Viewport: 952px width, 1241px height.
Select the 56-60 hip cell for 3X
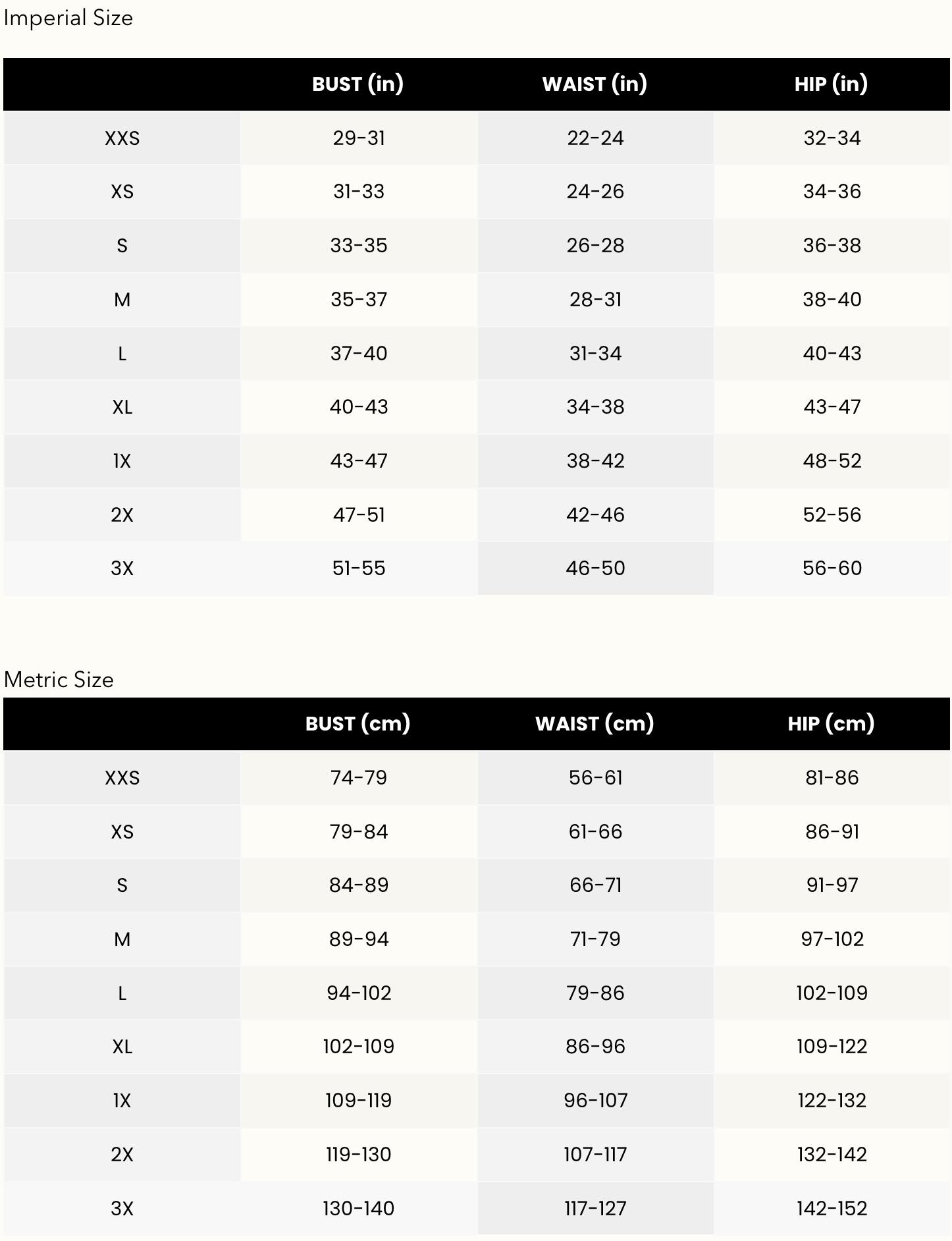coord(832,568)
